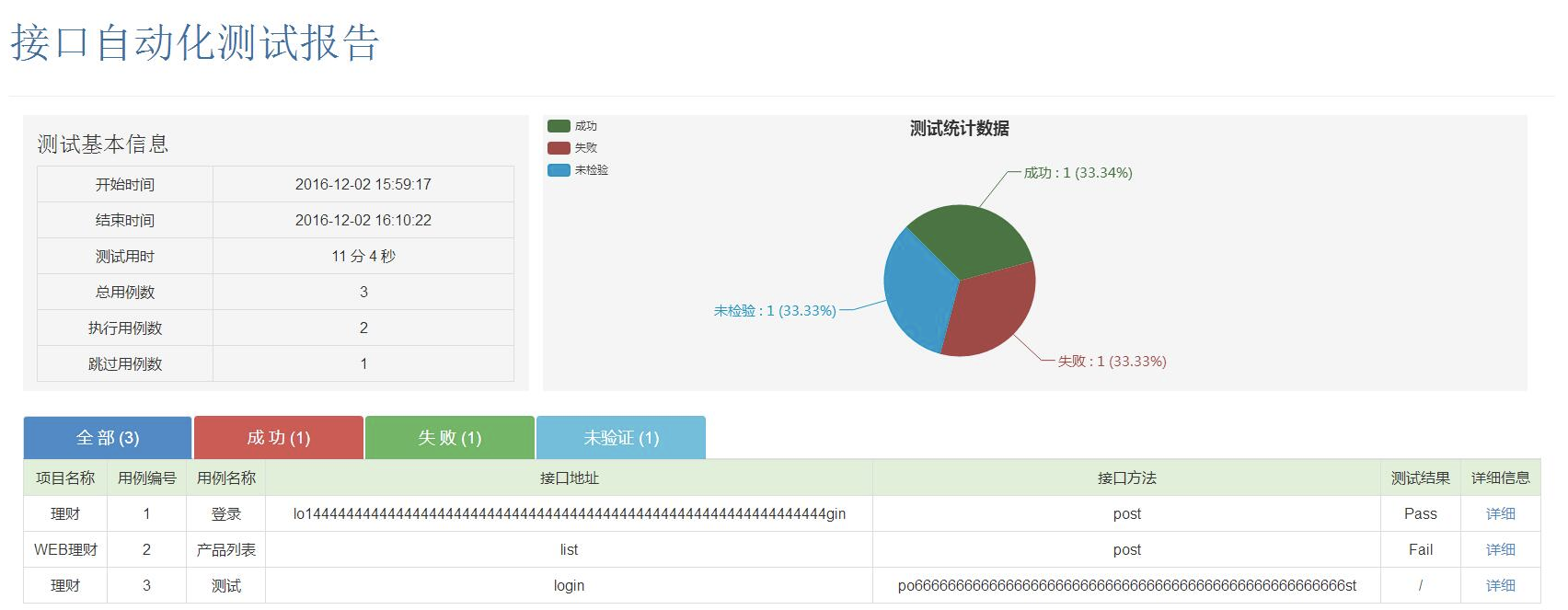This screenshot has width=1568, height=610.
Task: Click the list interface address cell
Action: tap(570, 550)
